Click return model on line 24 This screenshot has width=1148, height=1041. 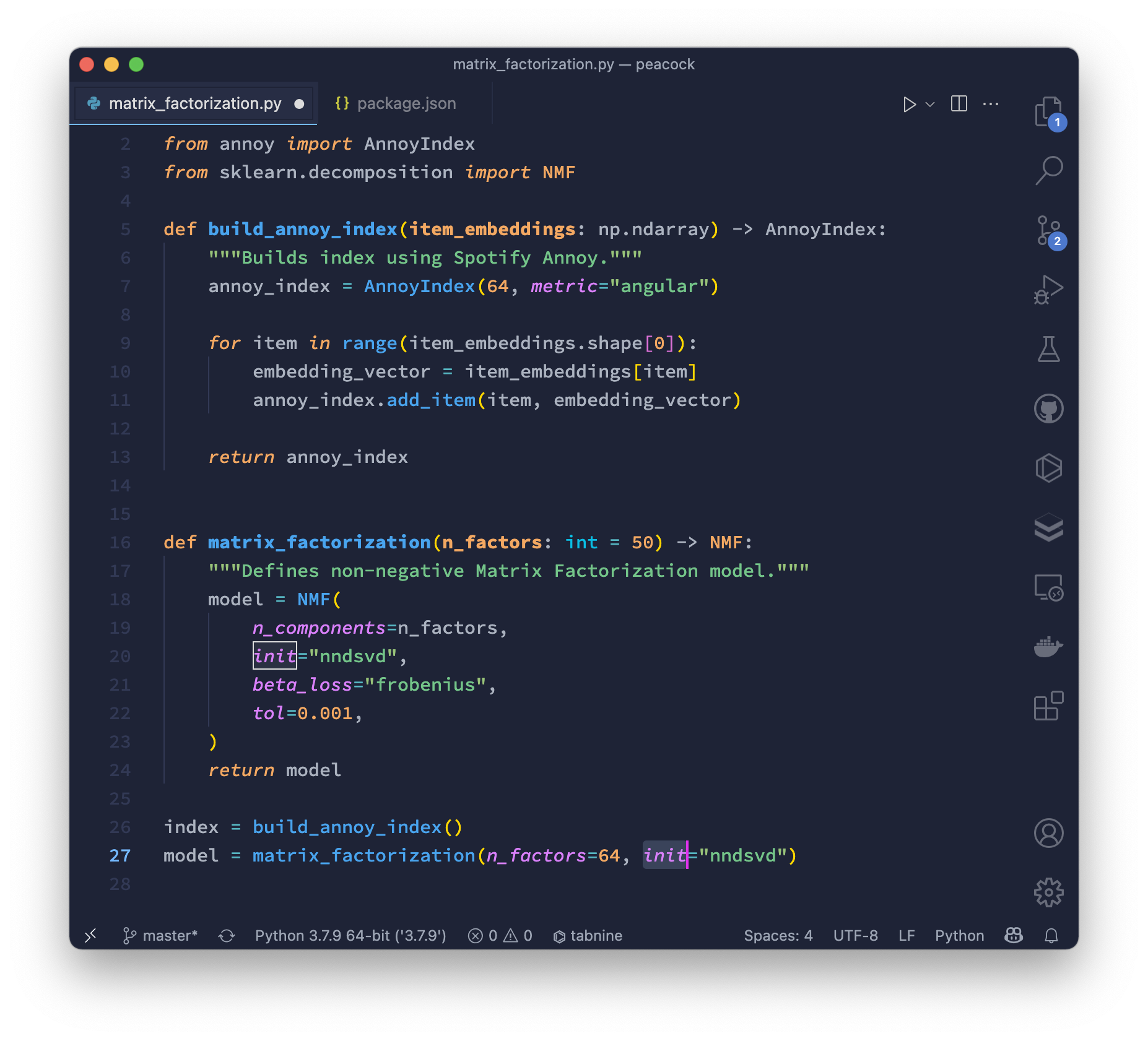click(274, 770)
